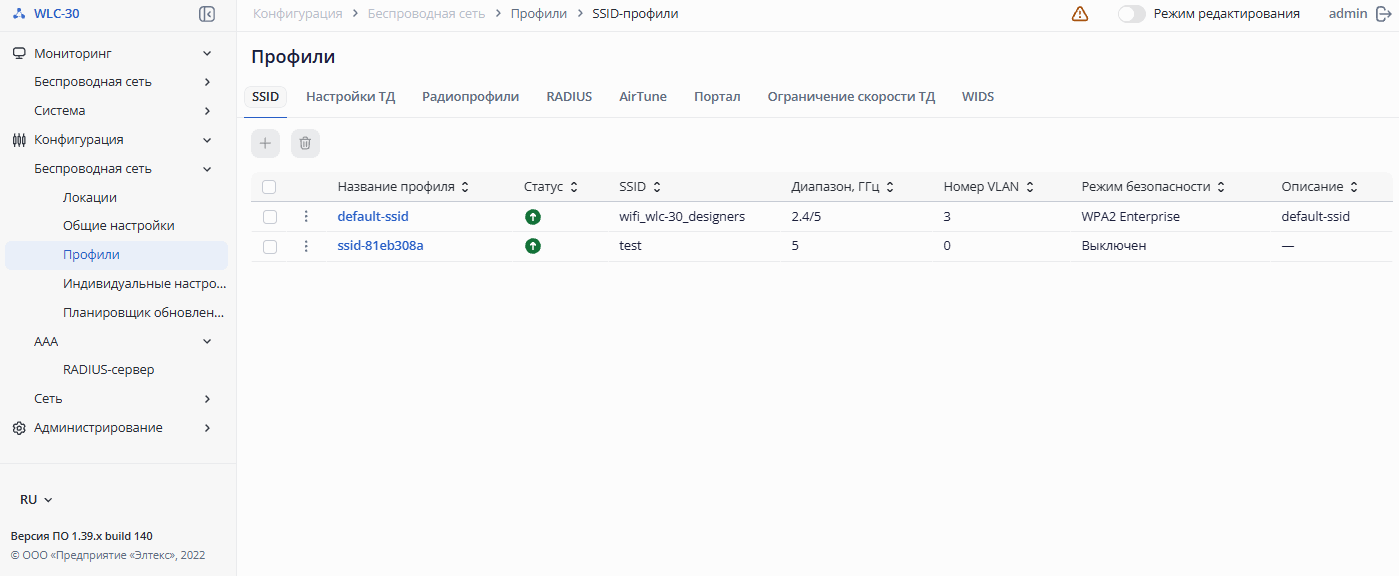Click the logout icon next to admin
This screenshot has width=1399, height=576.
[1383, 14]
